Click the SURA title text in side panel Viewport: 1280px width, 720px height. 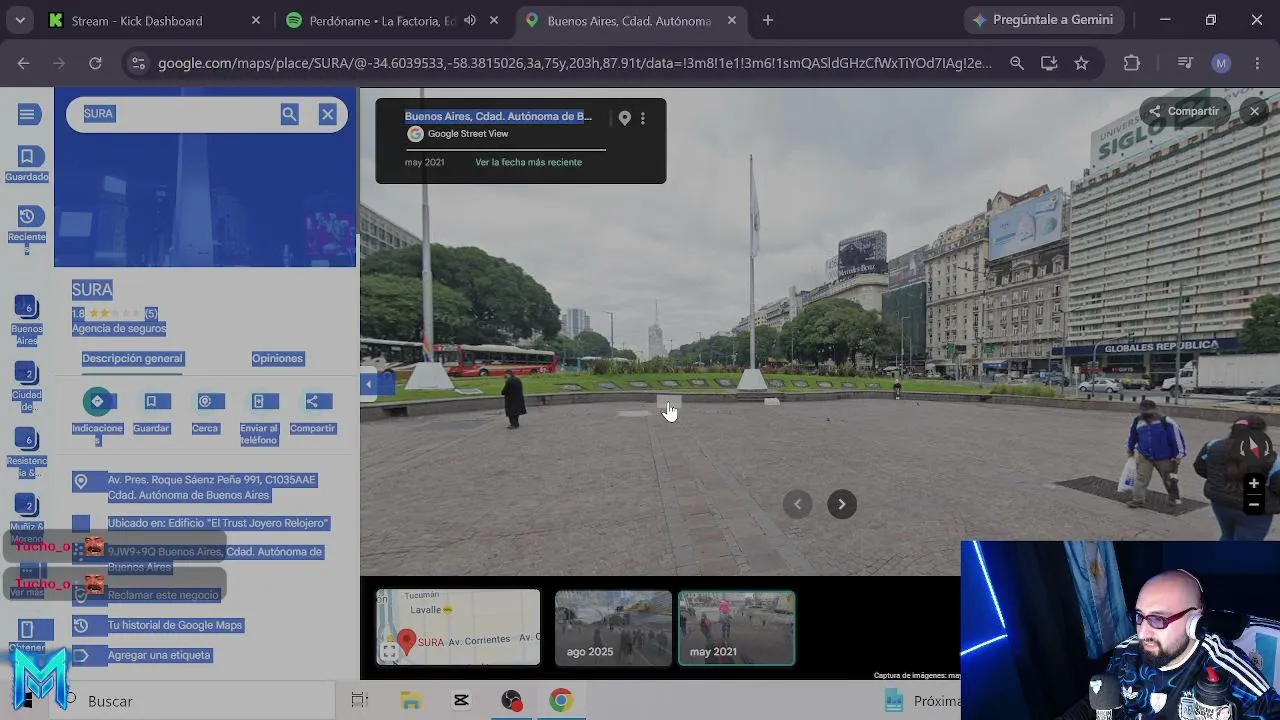coord(92,290)
